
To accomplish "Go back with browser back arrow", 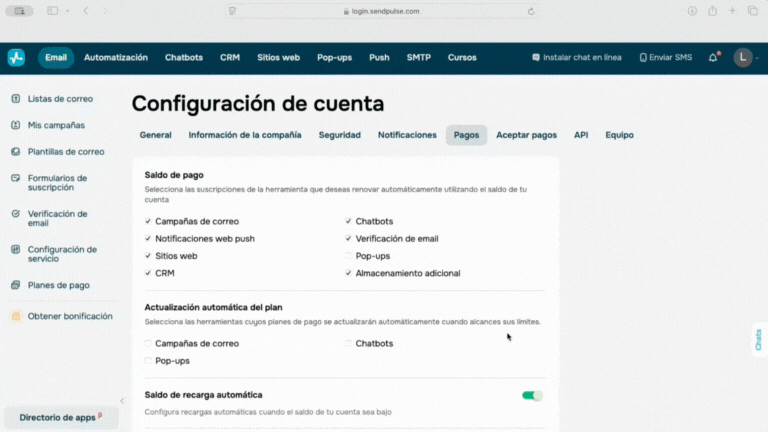I will pyautogui.click(x=86, y=11).
